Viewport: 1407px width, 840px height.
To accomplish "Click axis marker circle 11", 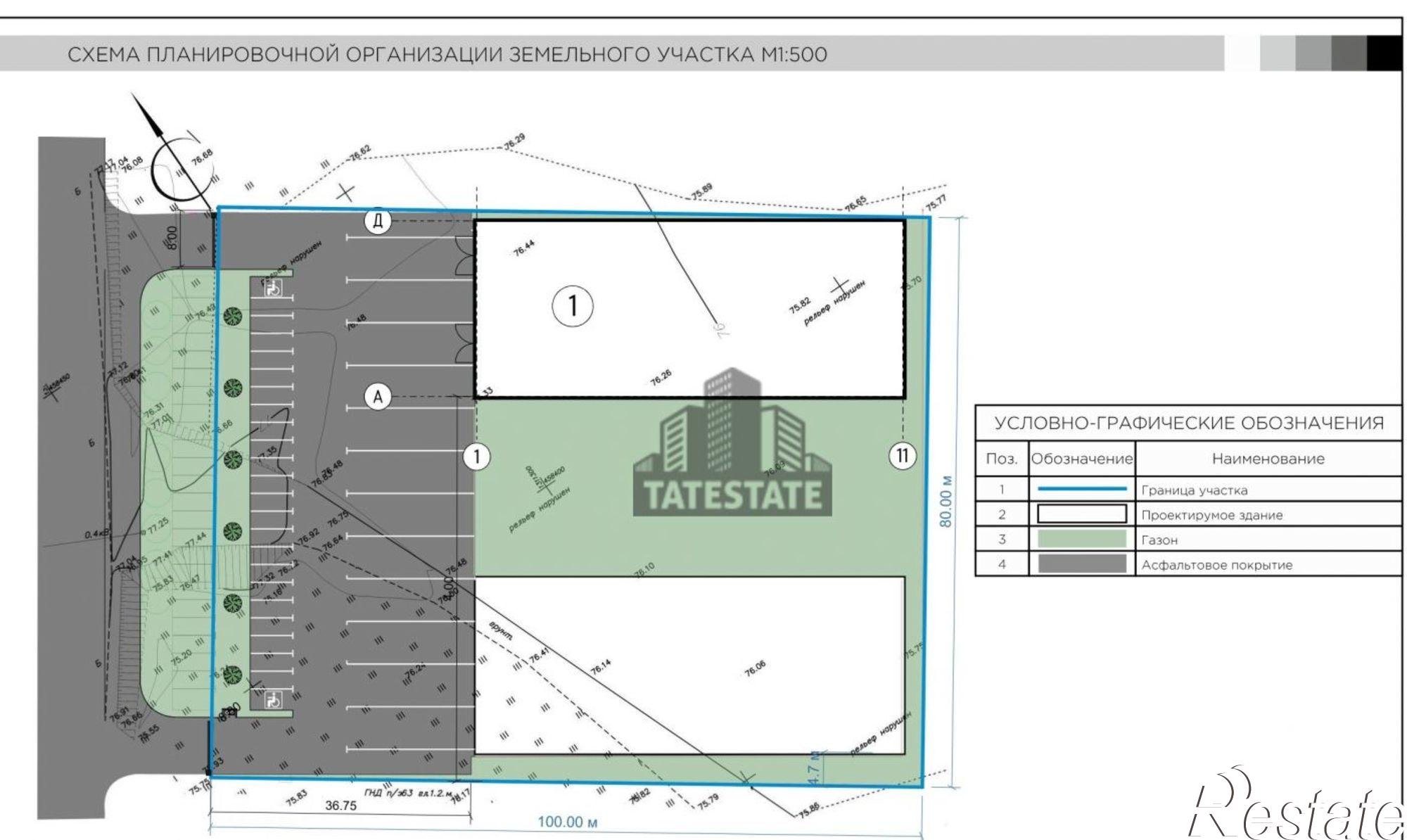I will click(x=903, y=456).
